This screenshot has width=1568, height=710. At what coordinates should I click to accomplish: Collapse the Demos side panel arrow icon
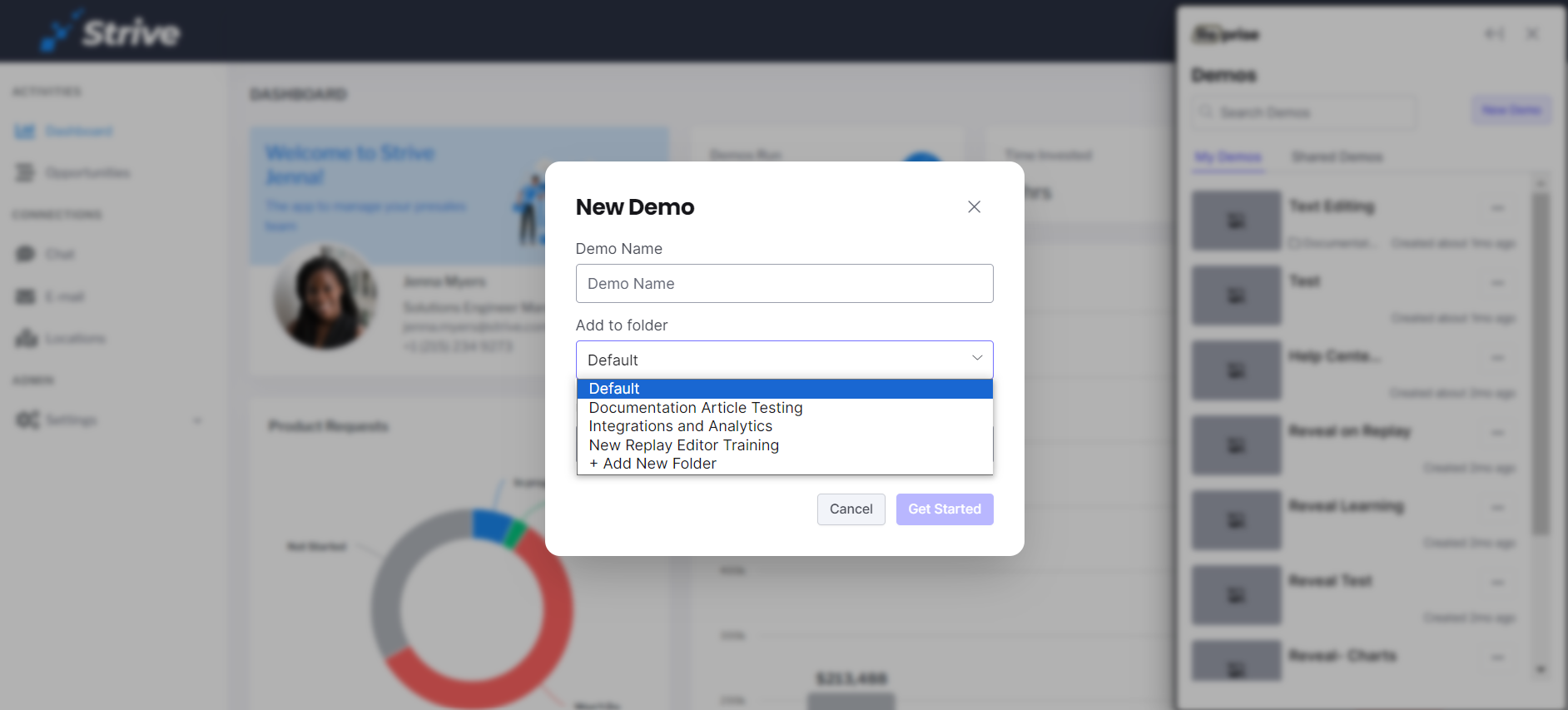(1495, 34)
